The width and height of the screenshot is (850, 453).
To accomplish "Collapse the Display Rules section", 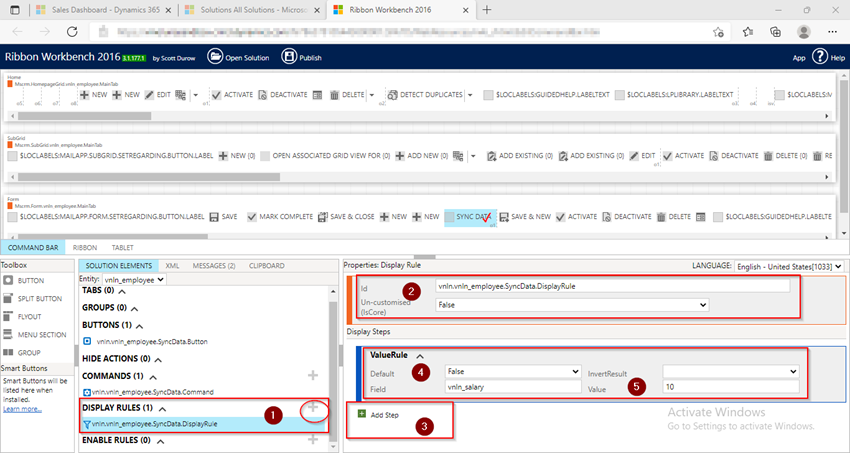I will [x=162, y=409].
